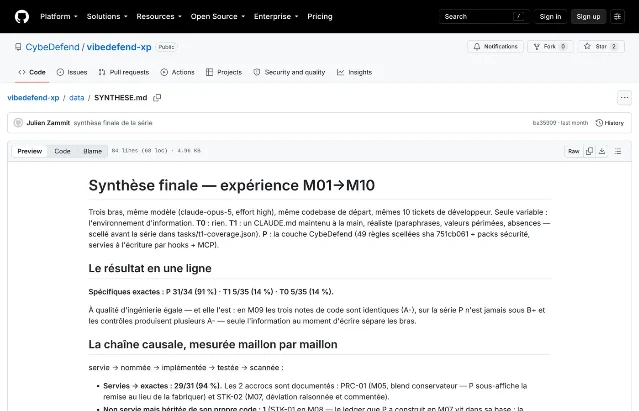Viewport: 639px width, 411px height.
Task: Open the appearance settings icon in header
Action: (617, 17)
